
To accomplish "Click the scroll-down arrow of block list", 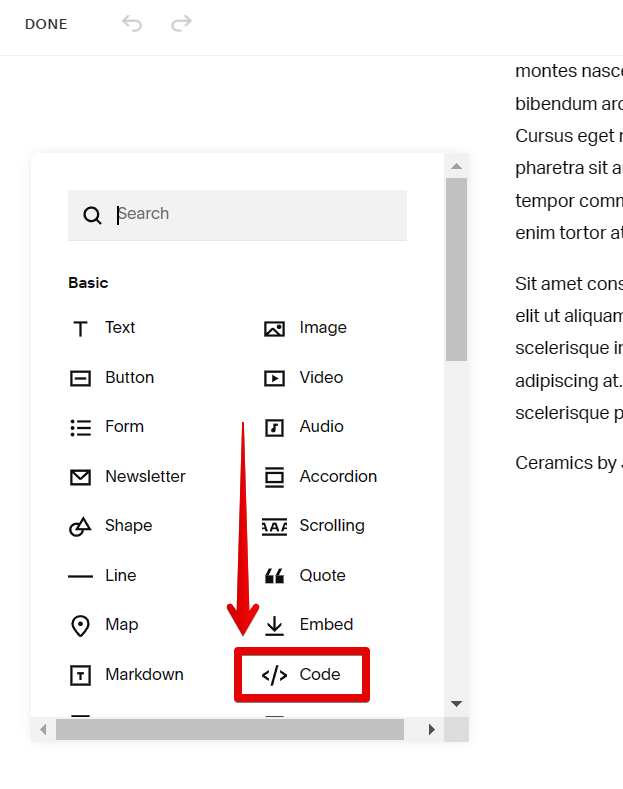I will (x=456, y=704).
